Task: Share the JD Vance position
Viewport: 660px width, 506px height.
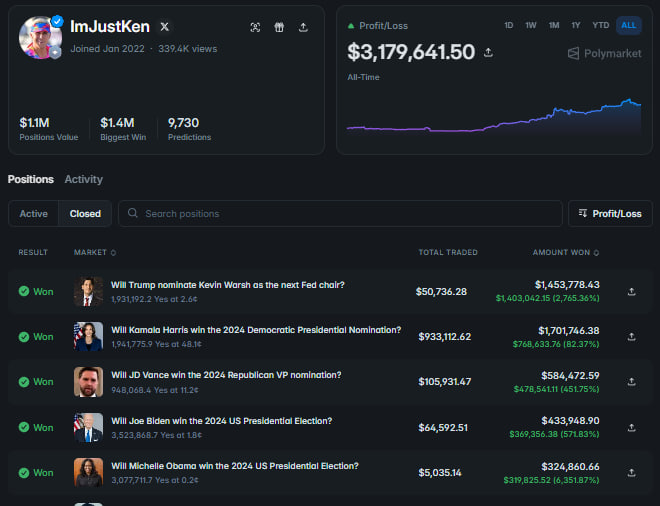Action: (631, 381)
